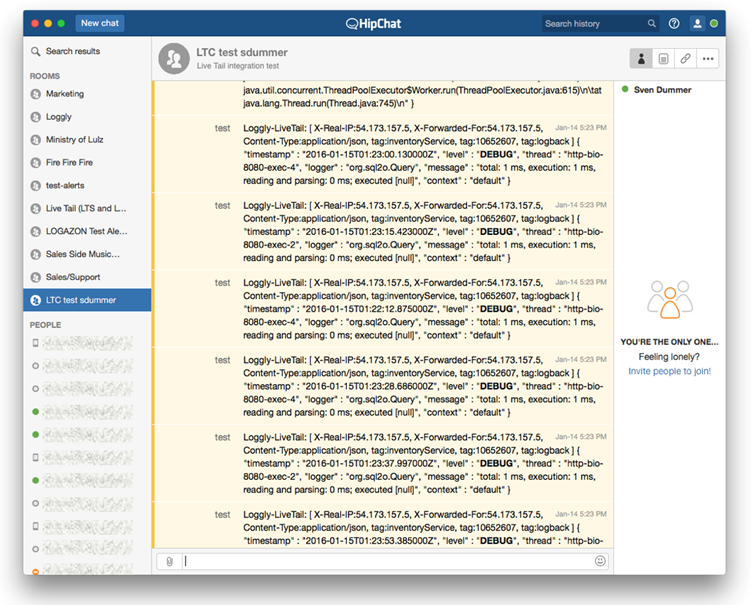Click the message with timestamp 01:23:53.385000Z

[x=383, y=525]
